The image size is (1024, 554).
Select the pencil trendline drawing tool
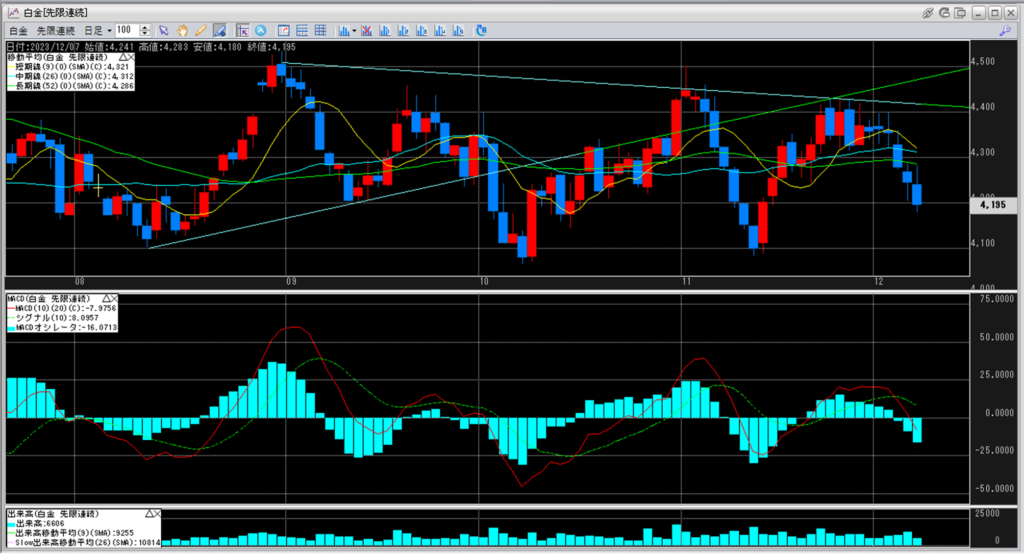[x=201, y=31]
